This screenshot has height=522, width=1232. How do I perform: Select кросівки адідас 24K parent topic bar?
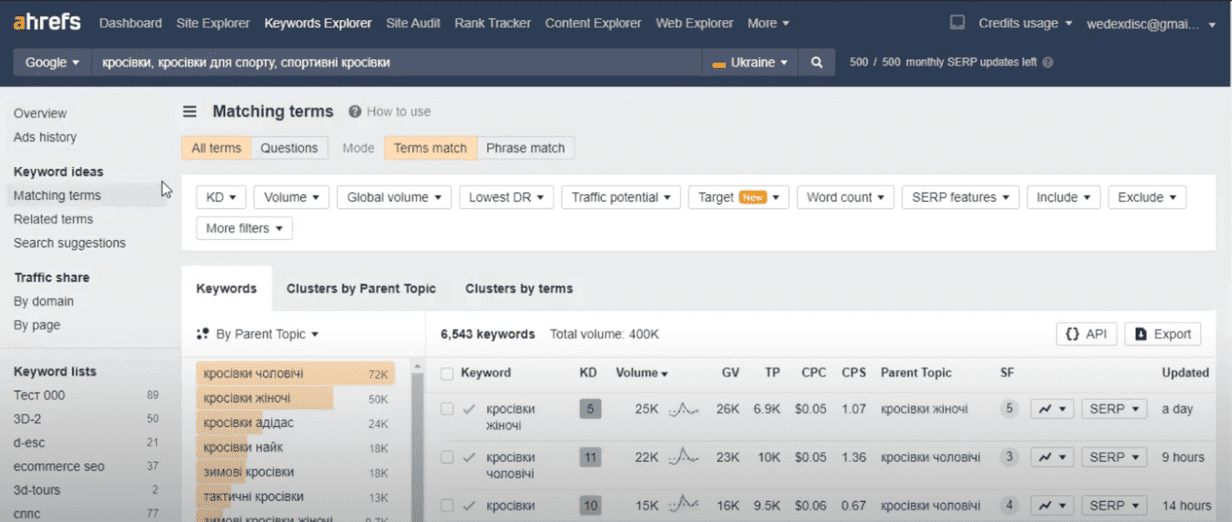click(x=295, y=423)
